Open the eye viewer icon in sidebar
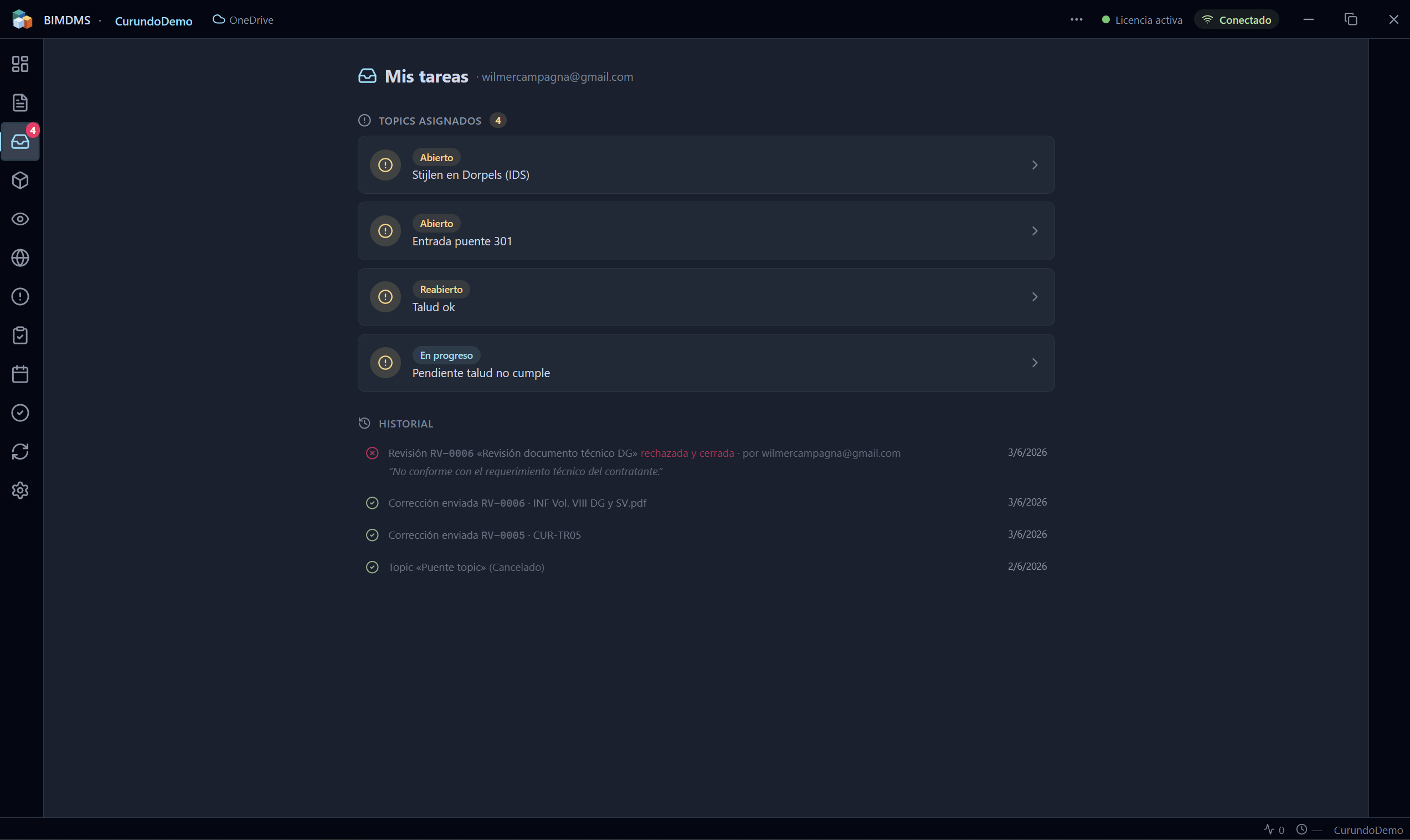 point(20,219)
